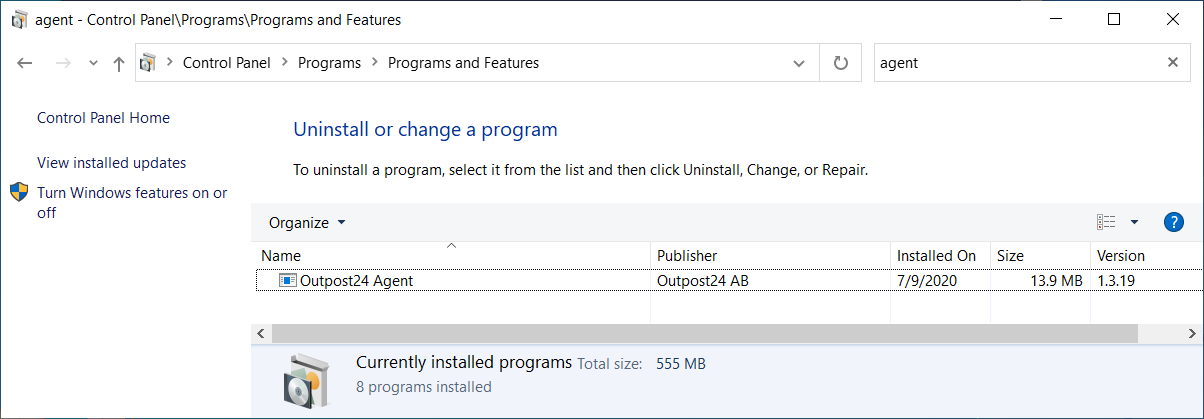
Task: Click the change view icon
Action: pyautogui.click(x=1106, y=222)
